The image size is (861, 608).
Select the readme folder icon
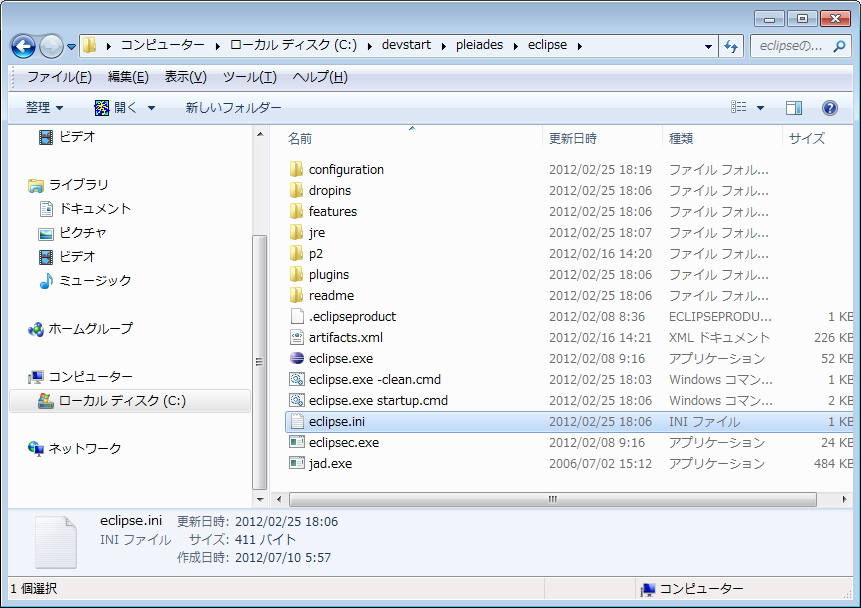click(297, 295)
